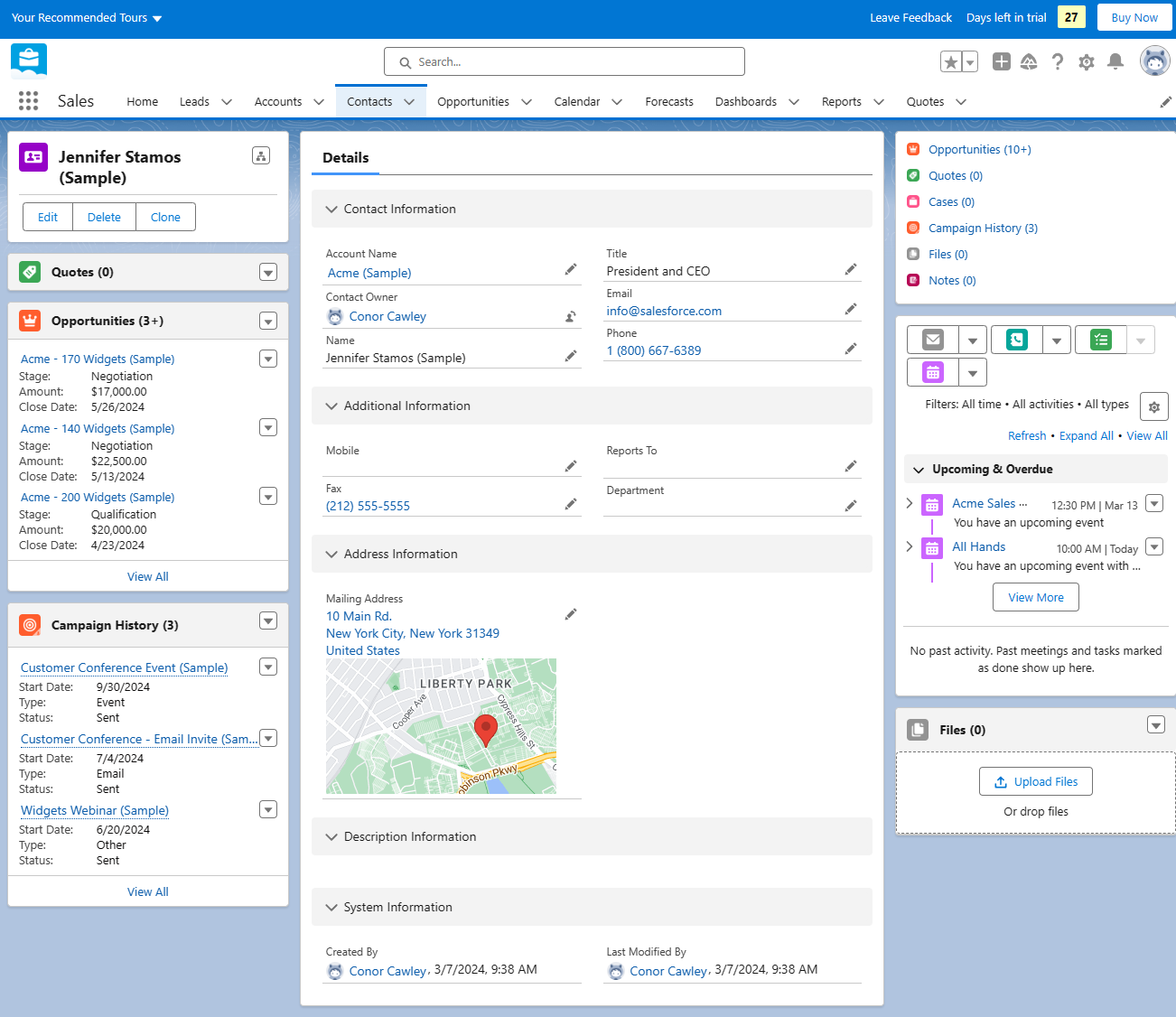Expand the Acme Sales event details
This screenshot has width=1176, height=1017.
(910, 502)
